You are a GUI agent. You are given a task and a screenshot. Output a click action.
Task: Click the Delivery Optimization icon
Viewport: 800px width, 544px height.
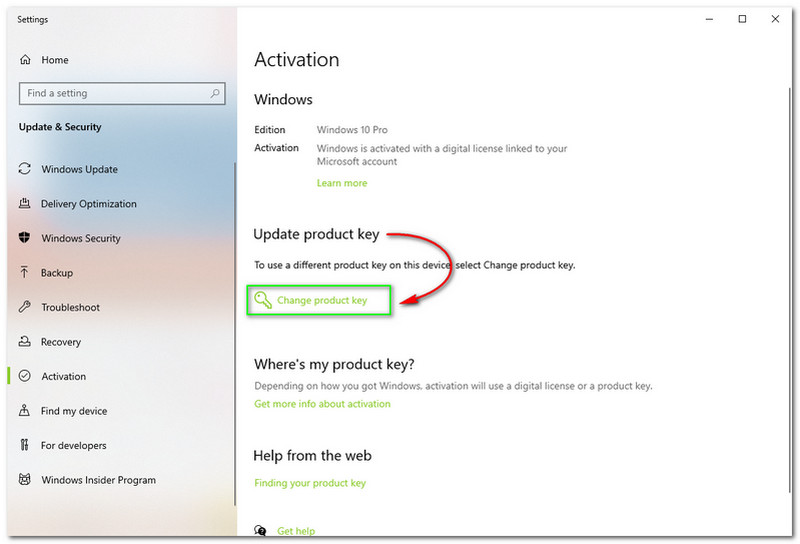[x=25, y=204]
